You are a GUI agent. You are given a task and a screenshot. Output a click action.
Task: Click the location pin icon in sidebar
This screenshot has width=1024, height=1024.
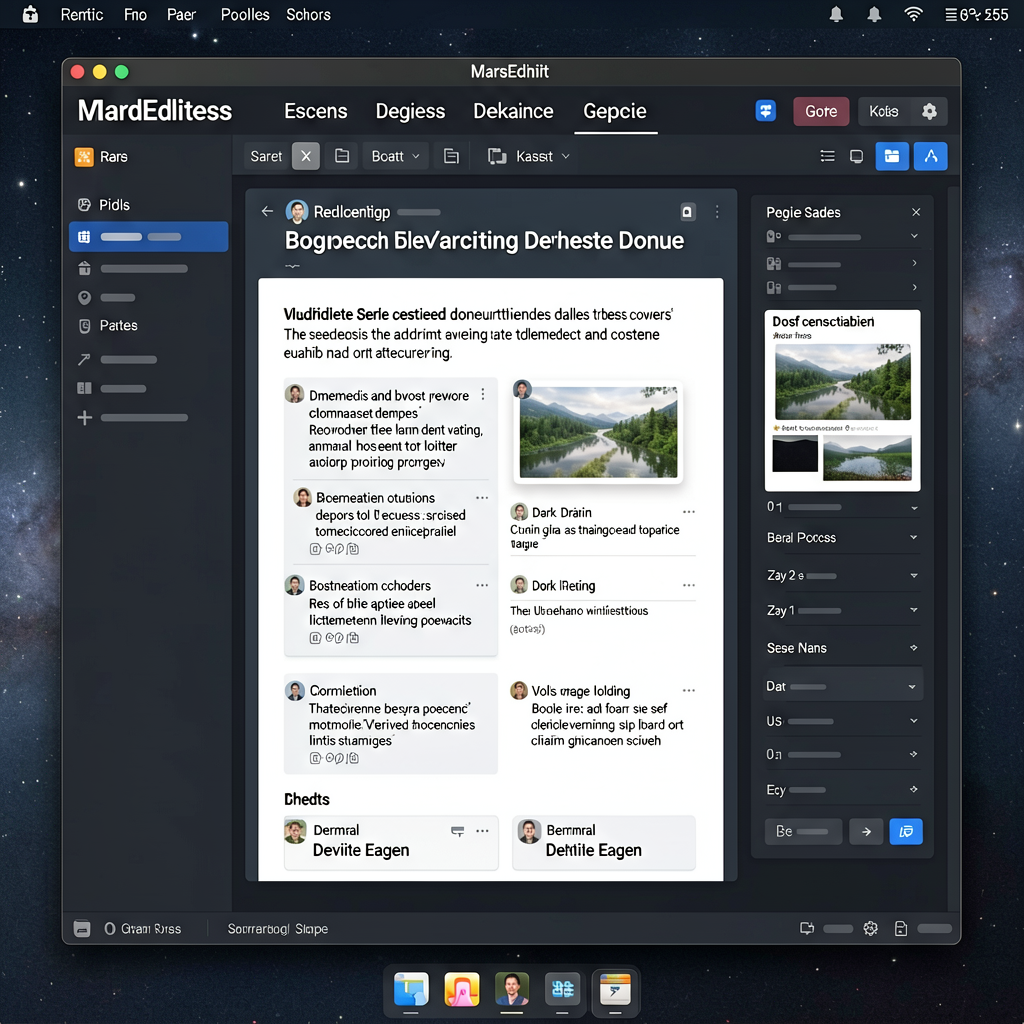point(84,298)
